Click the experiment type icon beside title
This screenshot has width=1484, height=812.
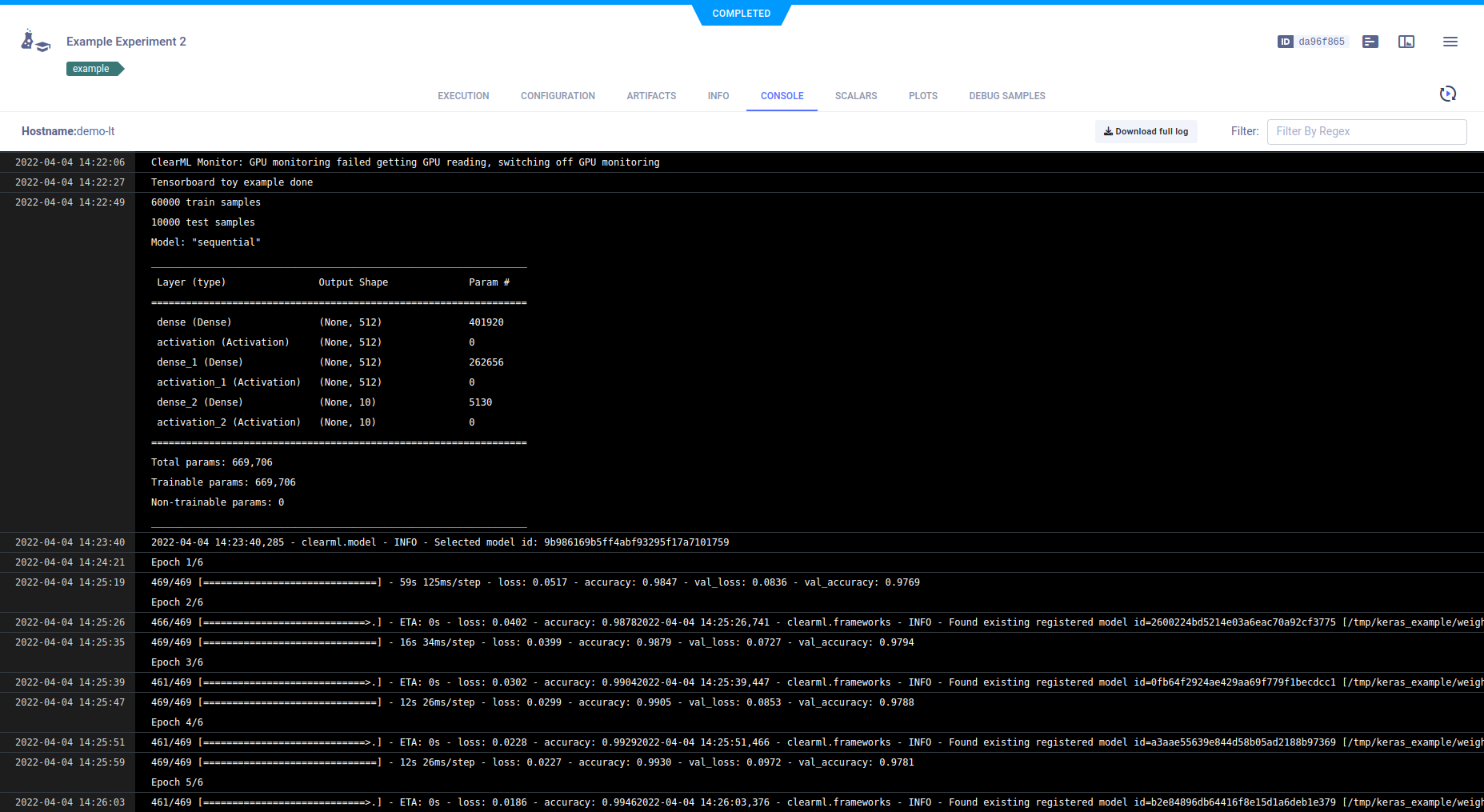coord(35,42)
